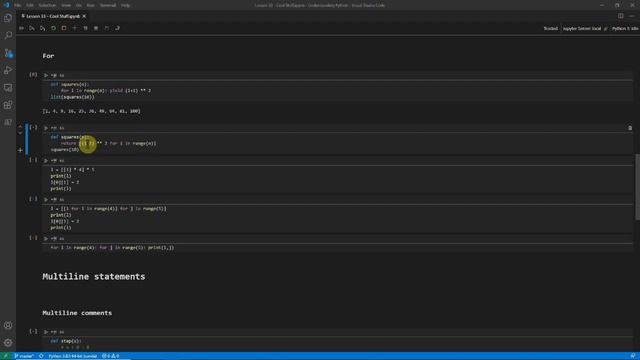Viewport: 640px width, 360px height.
Task: Click inside the squares(10) code line
Action: coord(65,150)
